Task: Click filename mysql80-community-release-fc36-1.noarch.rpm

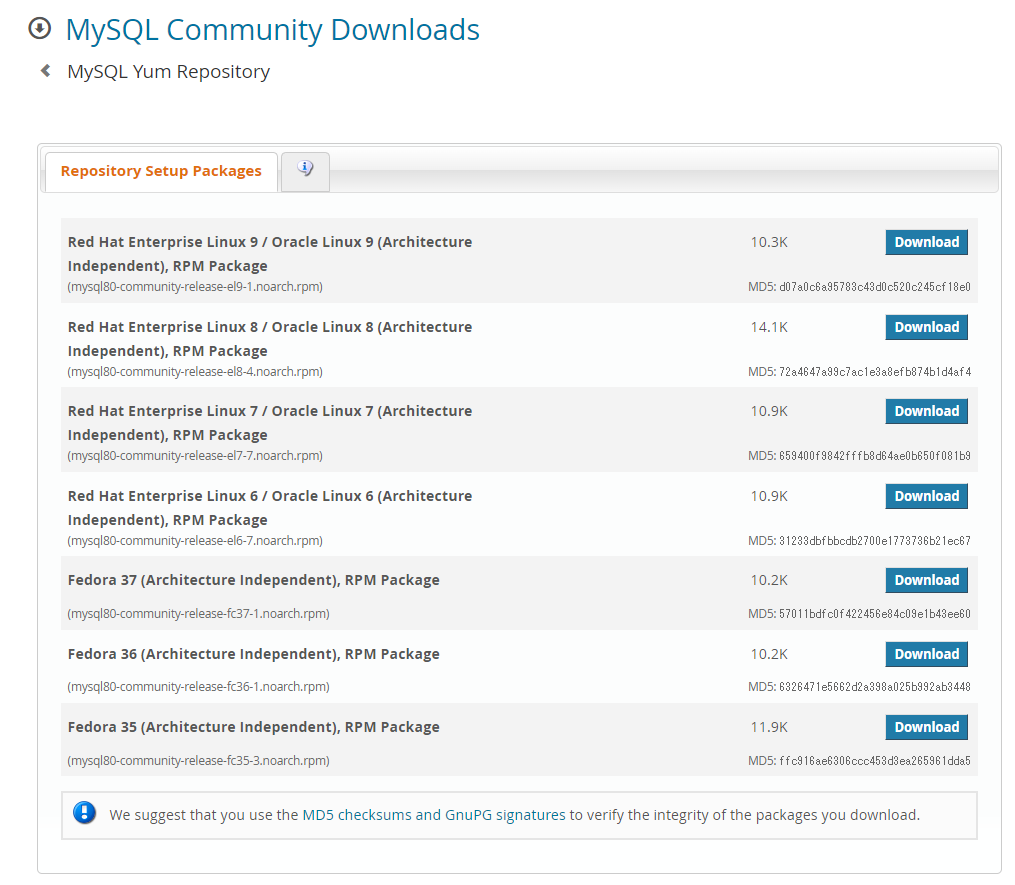Action: click(198, 687)
